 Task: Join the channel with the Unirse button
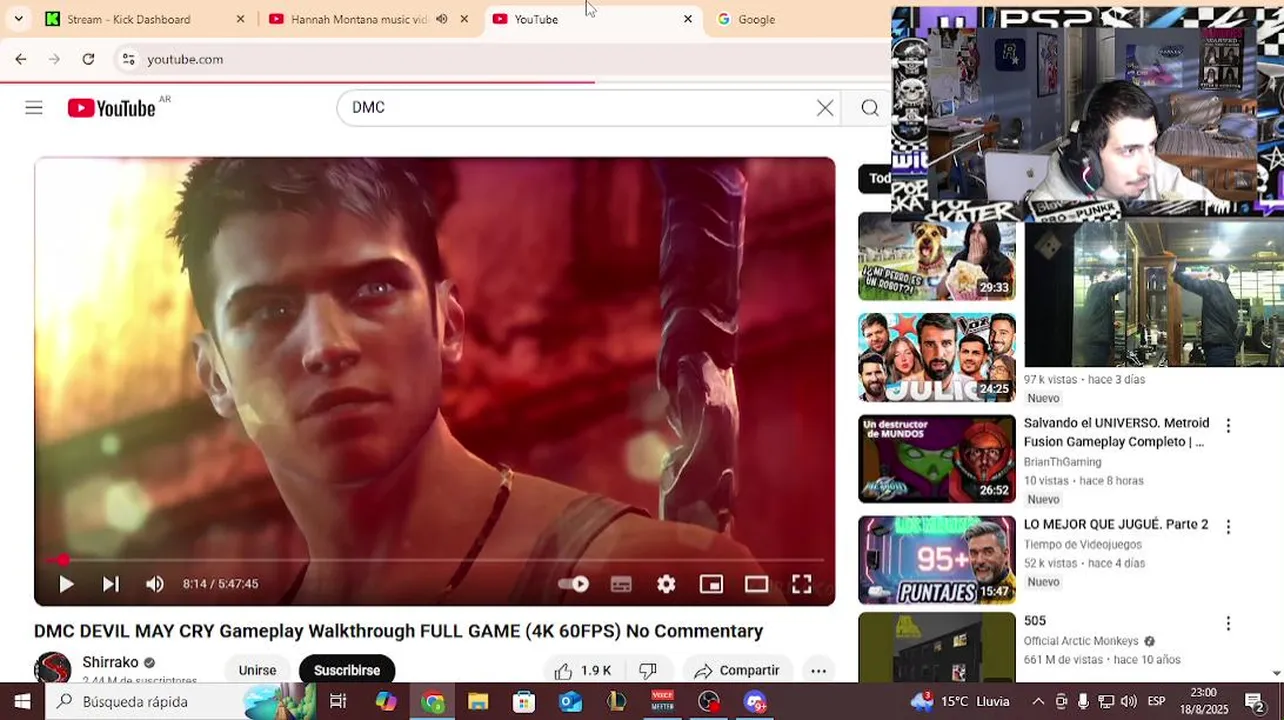pos(257,670)
